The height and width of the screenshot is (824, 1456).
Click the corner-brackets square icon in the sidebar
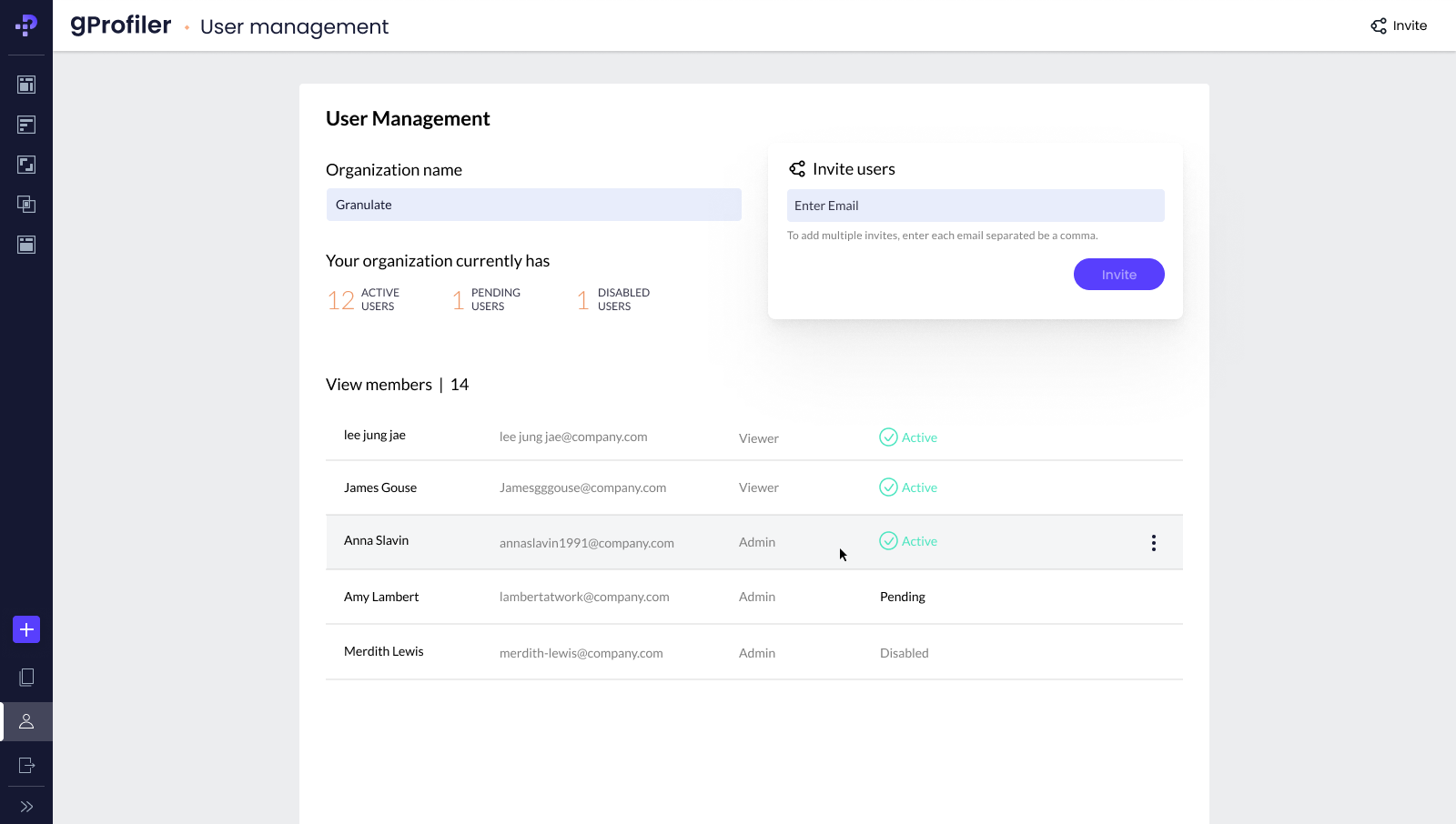[26, 165]
